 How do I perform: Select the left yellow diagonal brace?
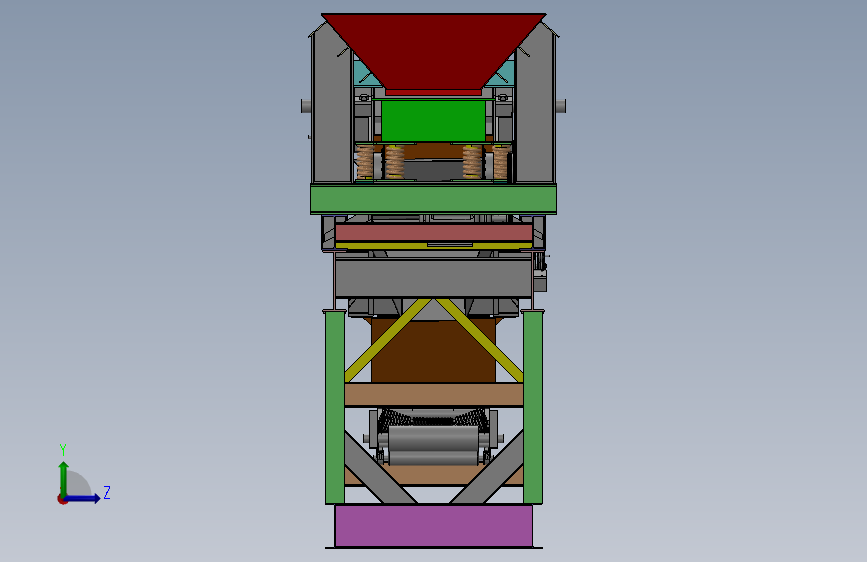pos(387,341)
